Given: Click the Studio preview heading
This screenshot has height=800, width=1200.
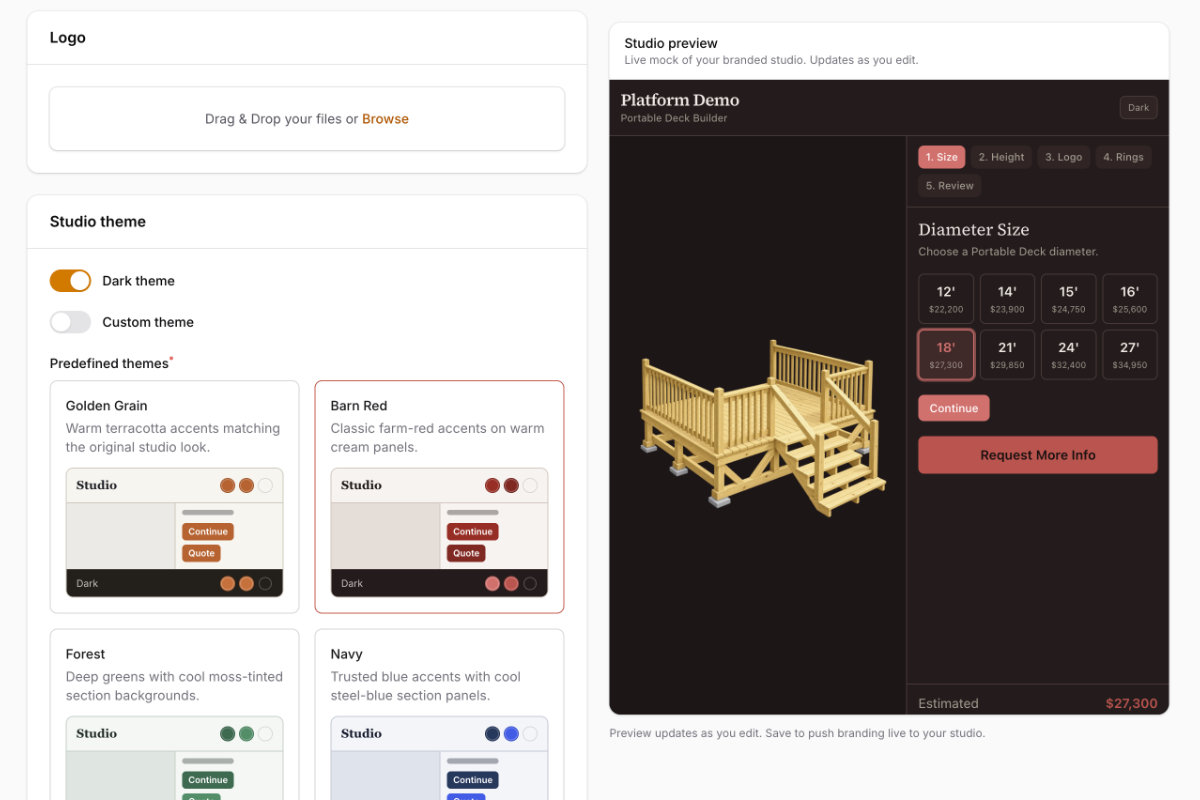Looking at the screenshot, I should 671,43.
